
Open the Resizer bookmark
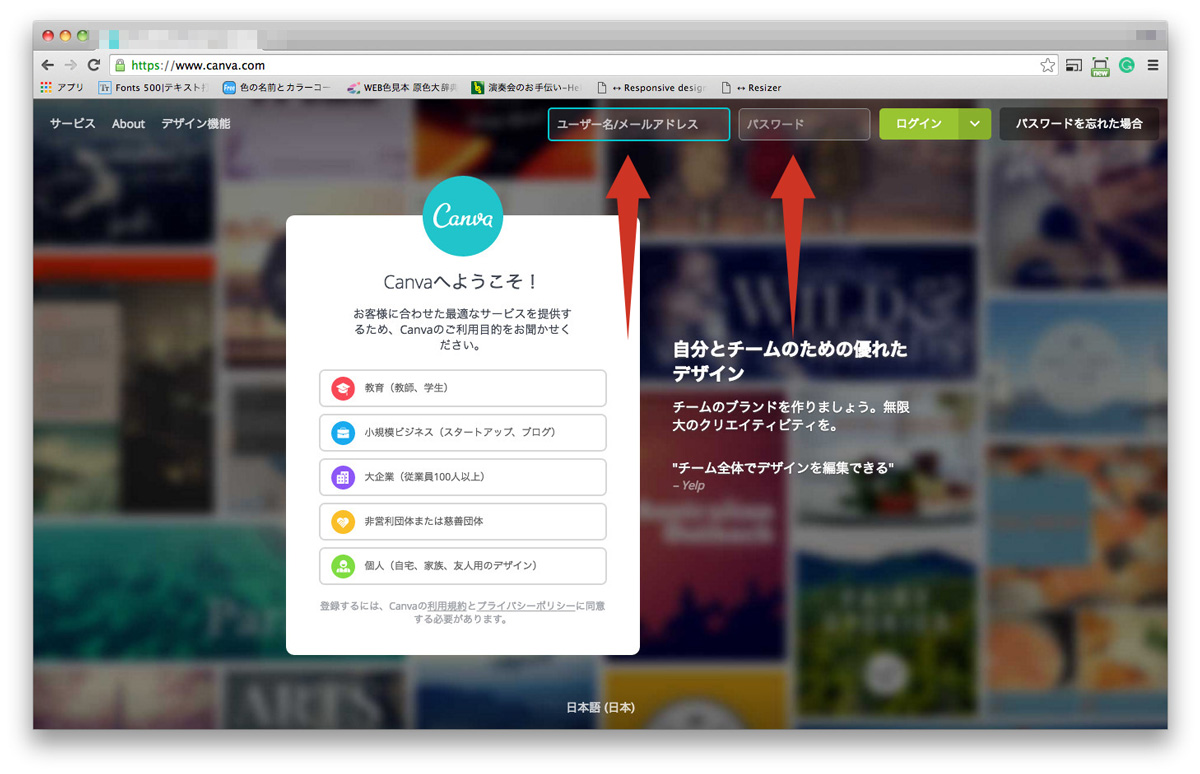[x=751, y=88]
